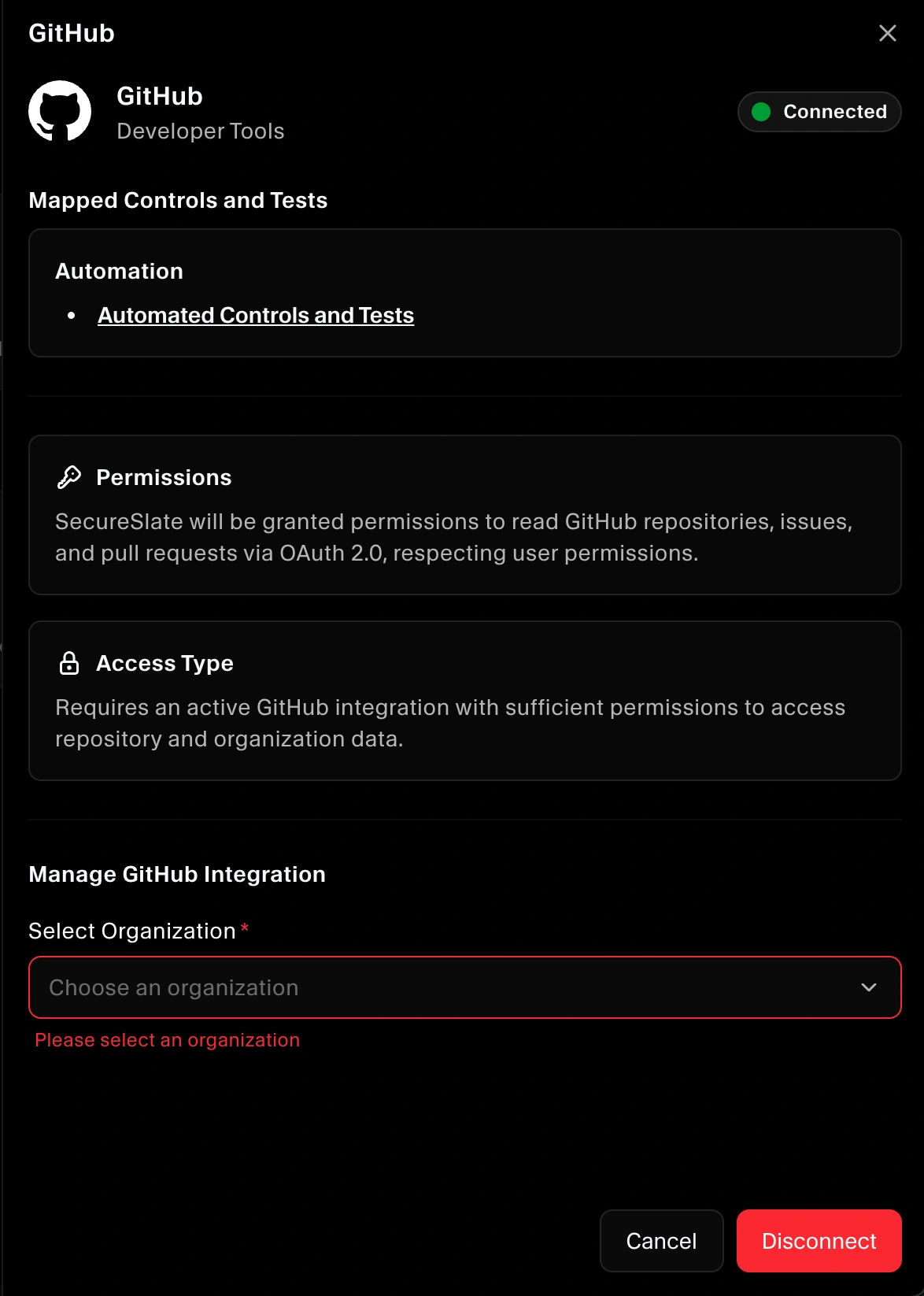This screenshot has width=924, height=1296.
Task: Click the red required asterisk
Action: [245, 929]
